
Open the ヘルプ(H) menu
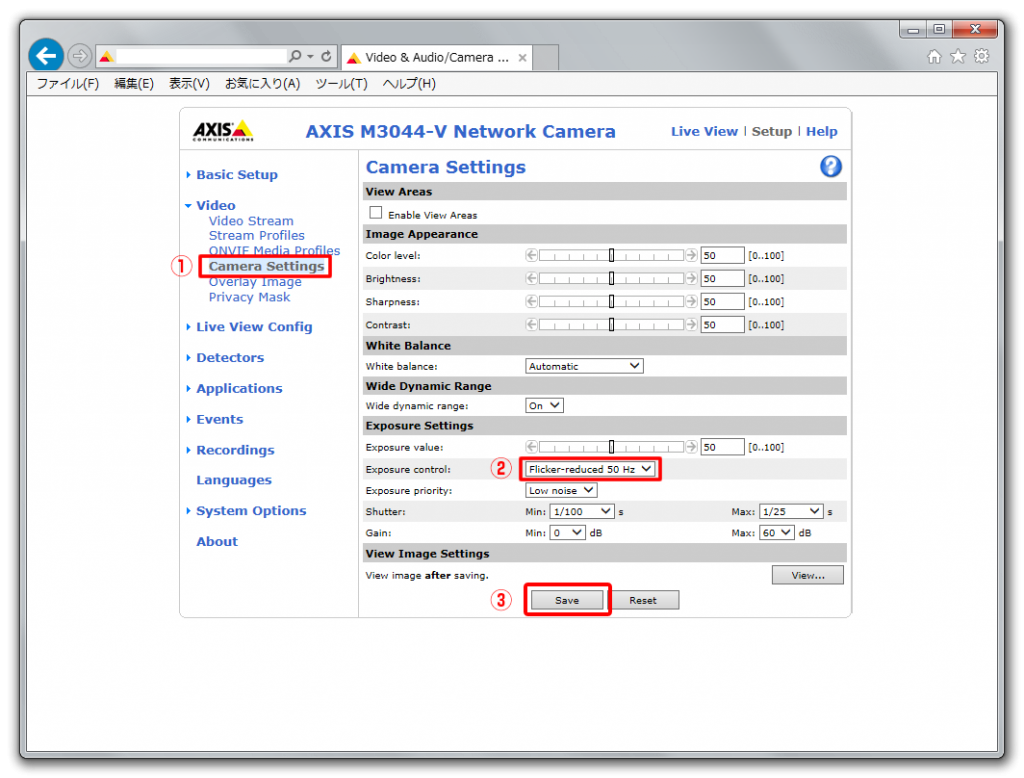(409, 84)
